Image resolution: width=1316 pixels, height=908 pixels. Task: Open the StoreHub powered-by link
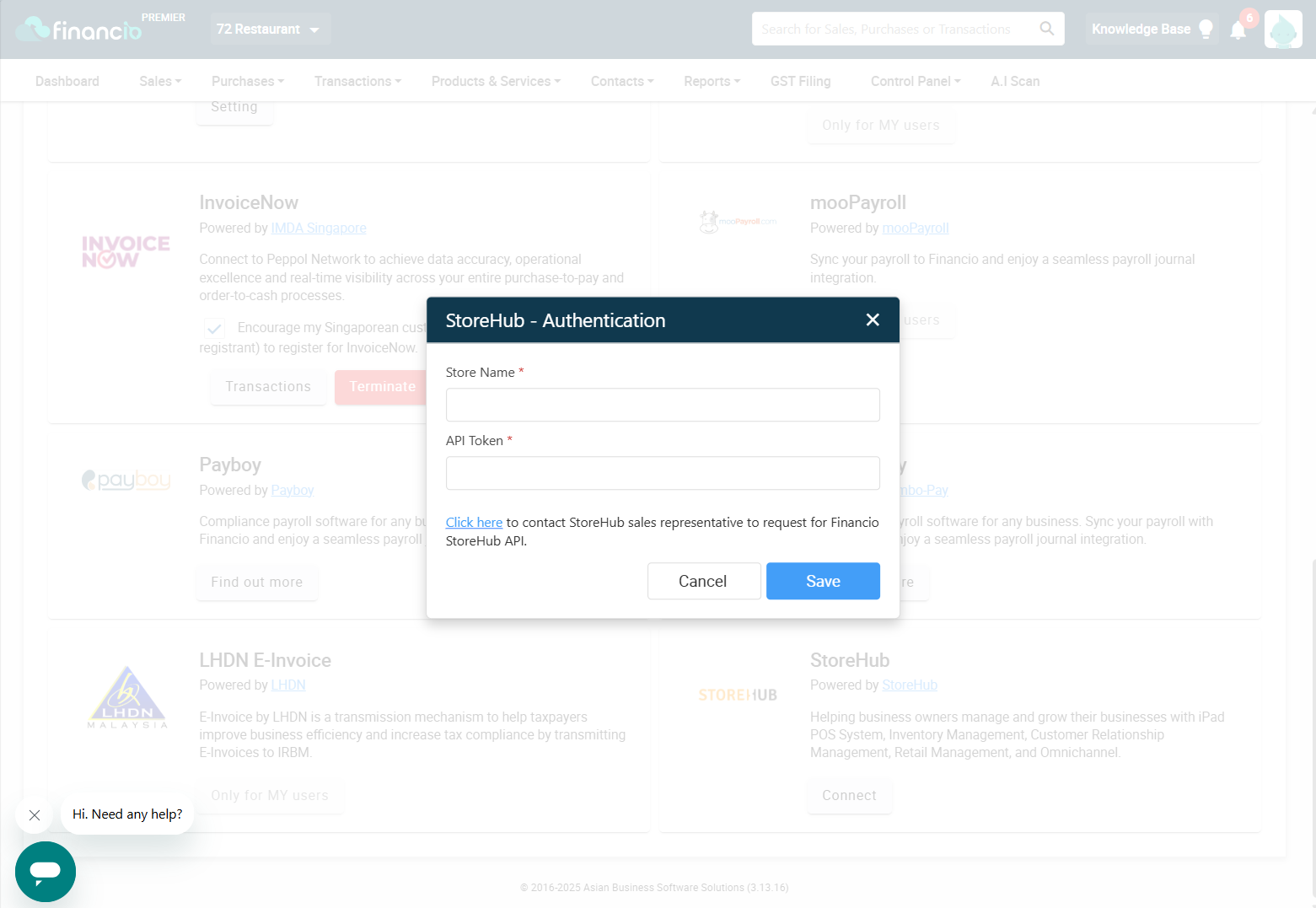(910, 685)
